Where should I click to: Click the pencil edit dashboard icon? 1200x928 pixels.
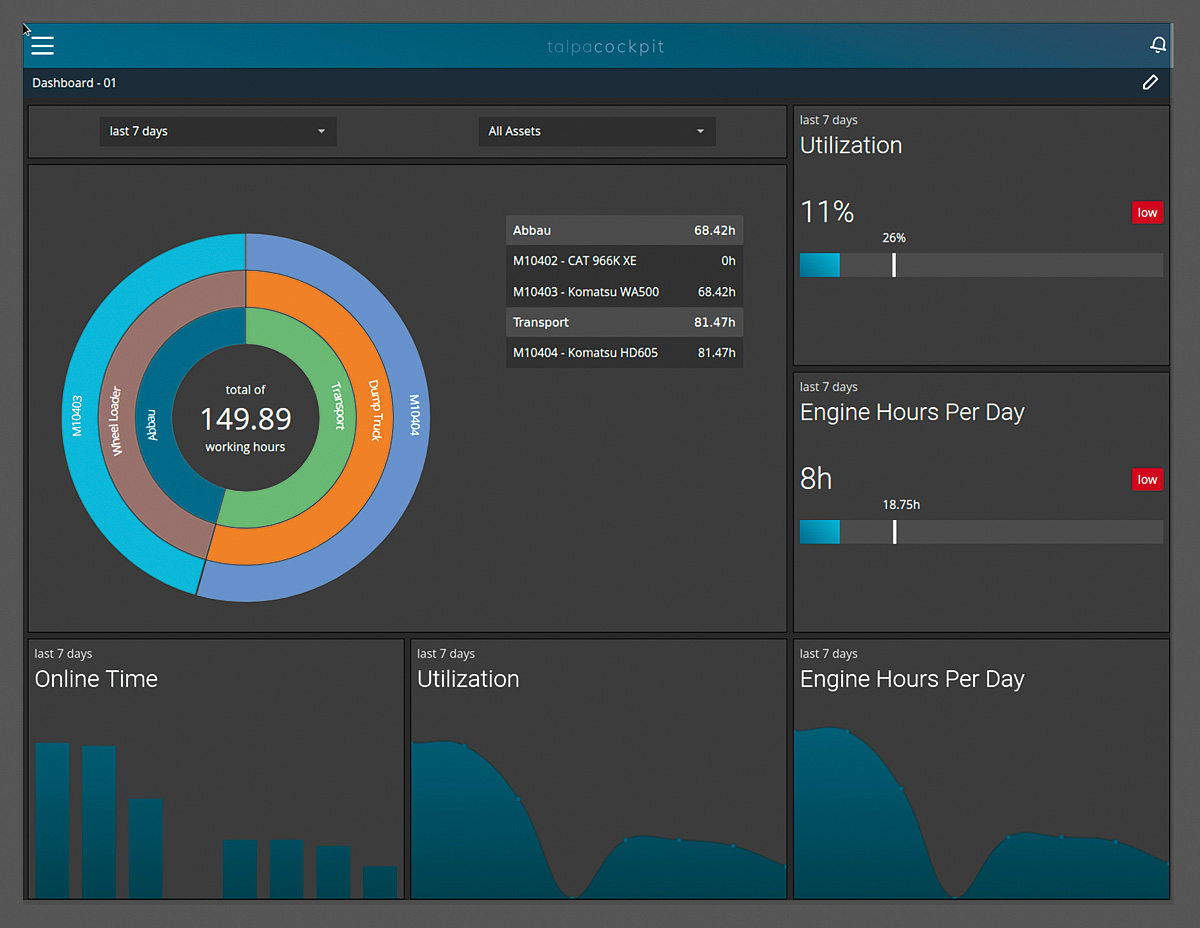pos(1150,83)
